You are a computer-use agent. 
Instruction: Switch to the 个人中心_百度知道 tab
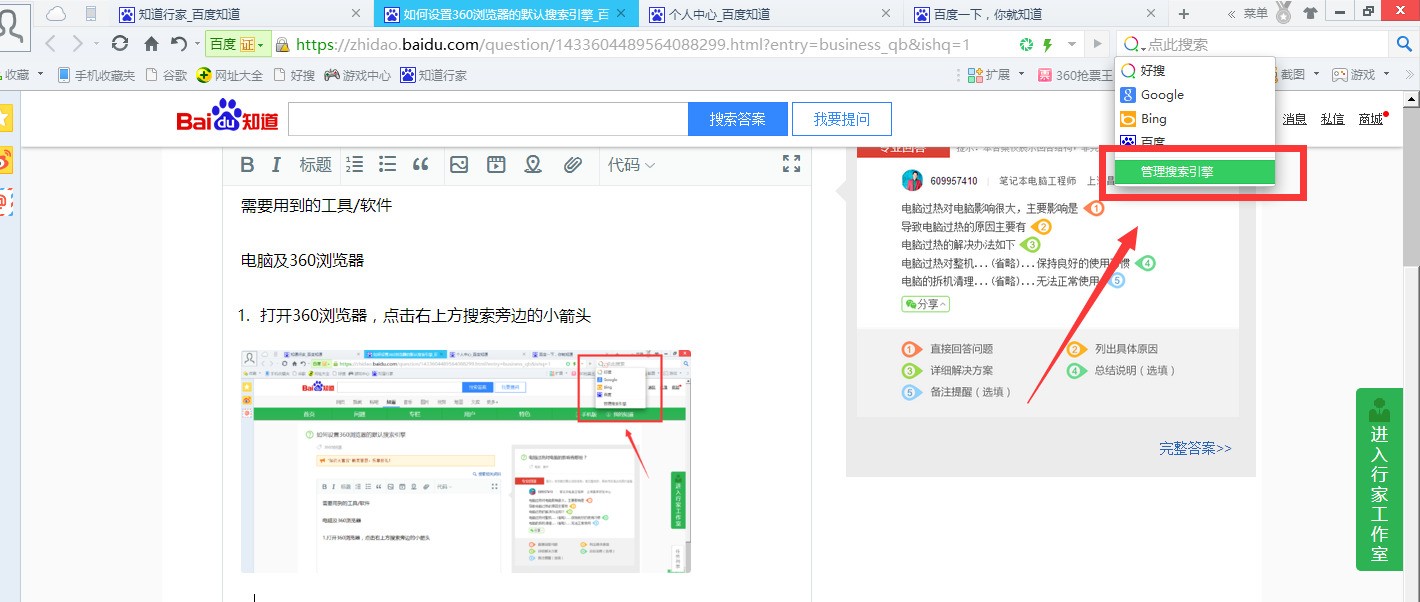(770, 14)
